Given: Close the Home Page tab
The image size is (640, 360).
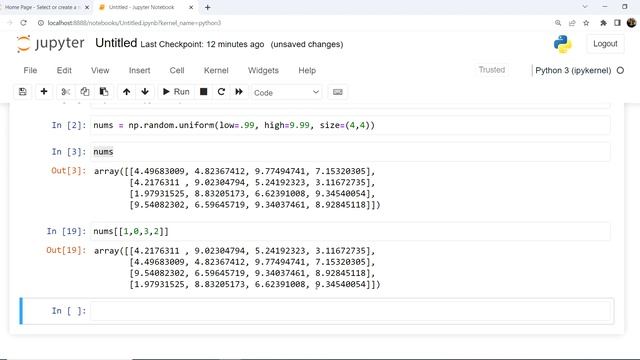Looking at the screenshot, I should [x=87, y=7].
